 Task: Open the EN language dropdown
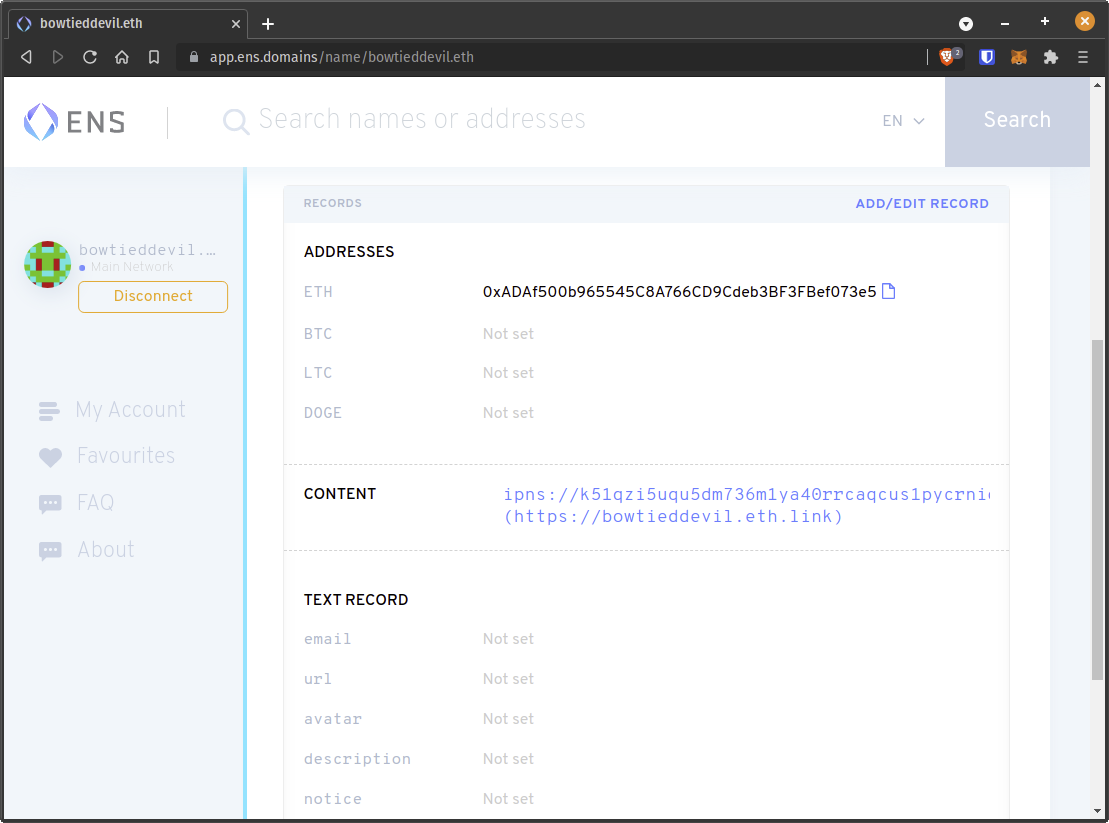(x=903, y=121)
